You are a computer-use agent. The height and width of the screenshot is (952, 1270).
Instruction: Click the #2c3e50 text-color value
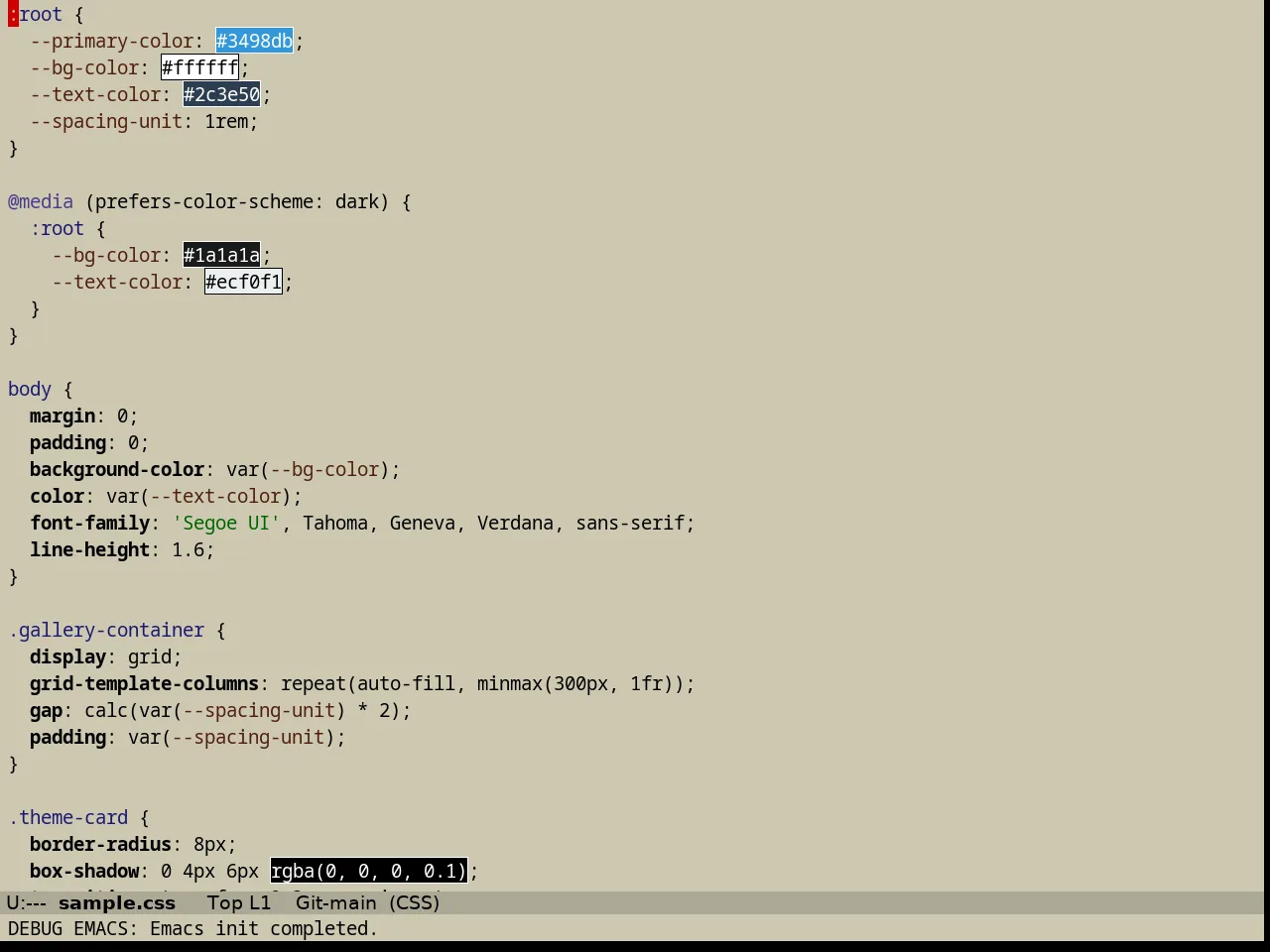point(221,94)
